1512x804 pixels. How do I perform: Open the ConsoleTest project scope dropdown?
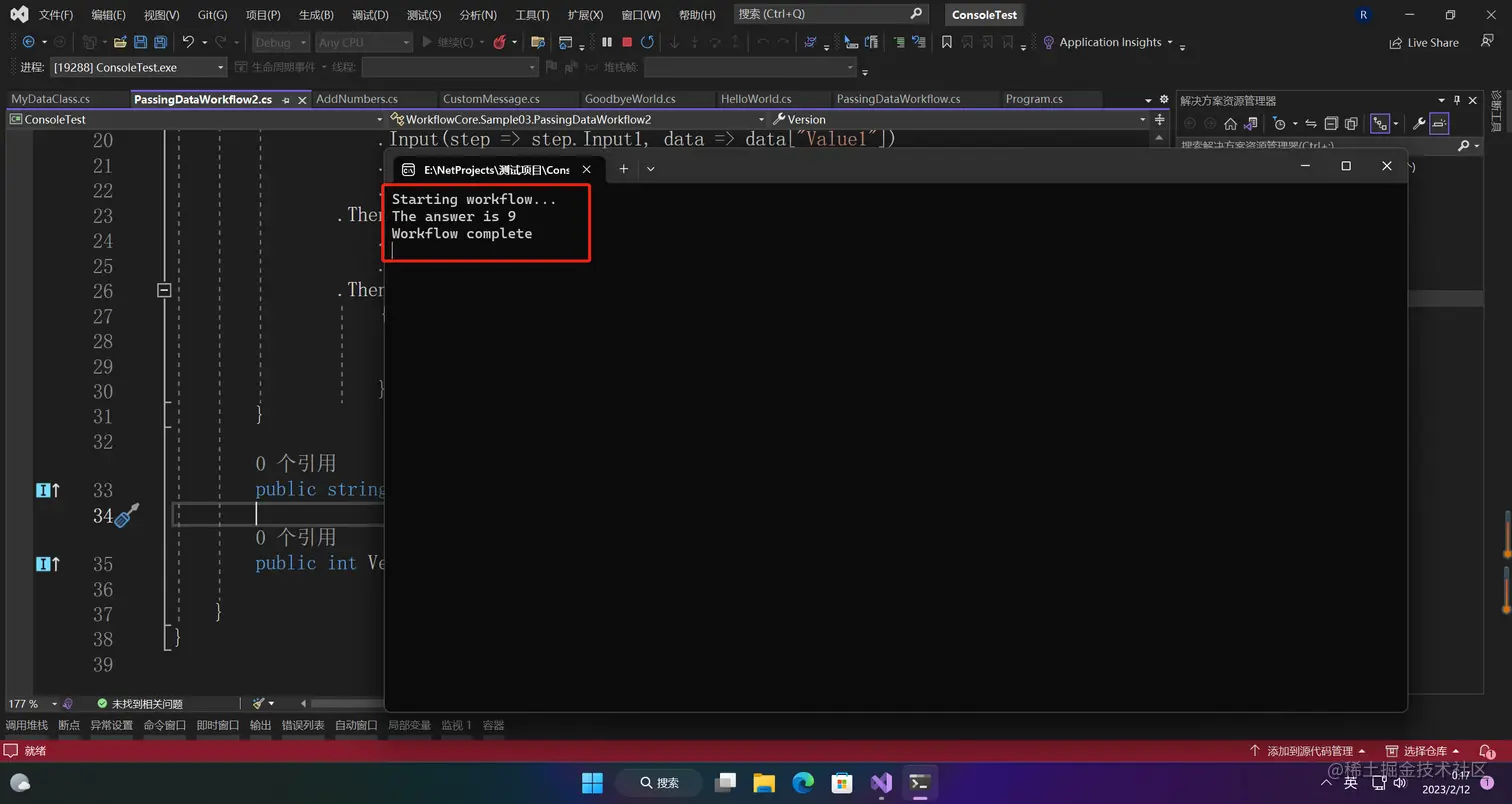click(195, 119)
